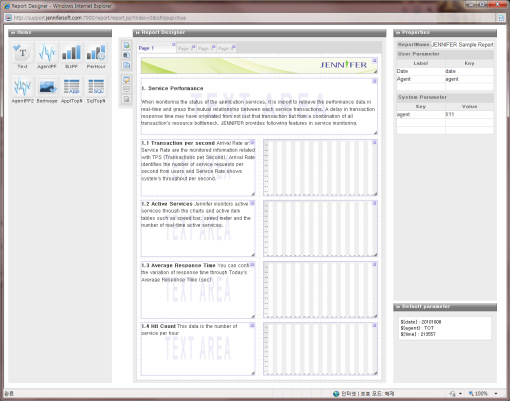This screenshot has height=401, width=510.
Task: Click the corner icon of chart beside Active Services
Action: [374, 203]
